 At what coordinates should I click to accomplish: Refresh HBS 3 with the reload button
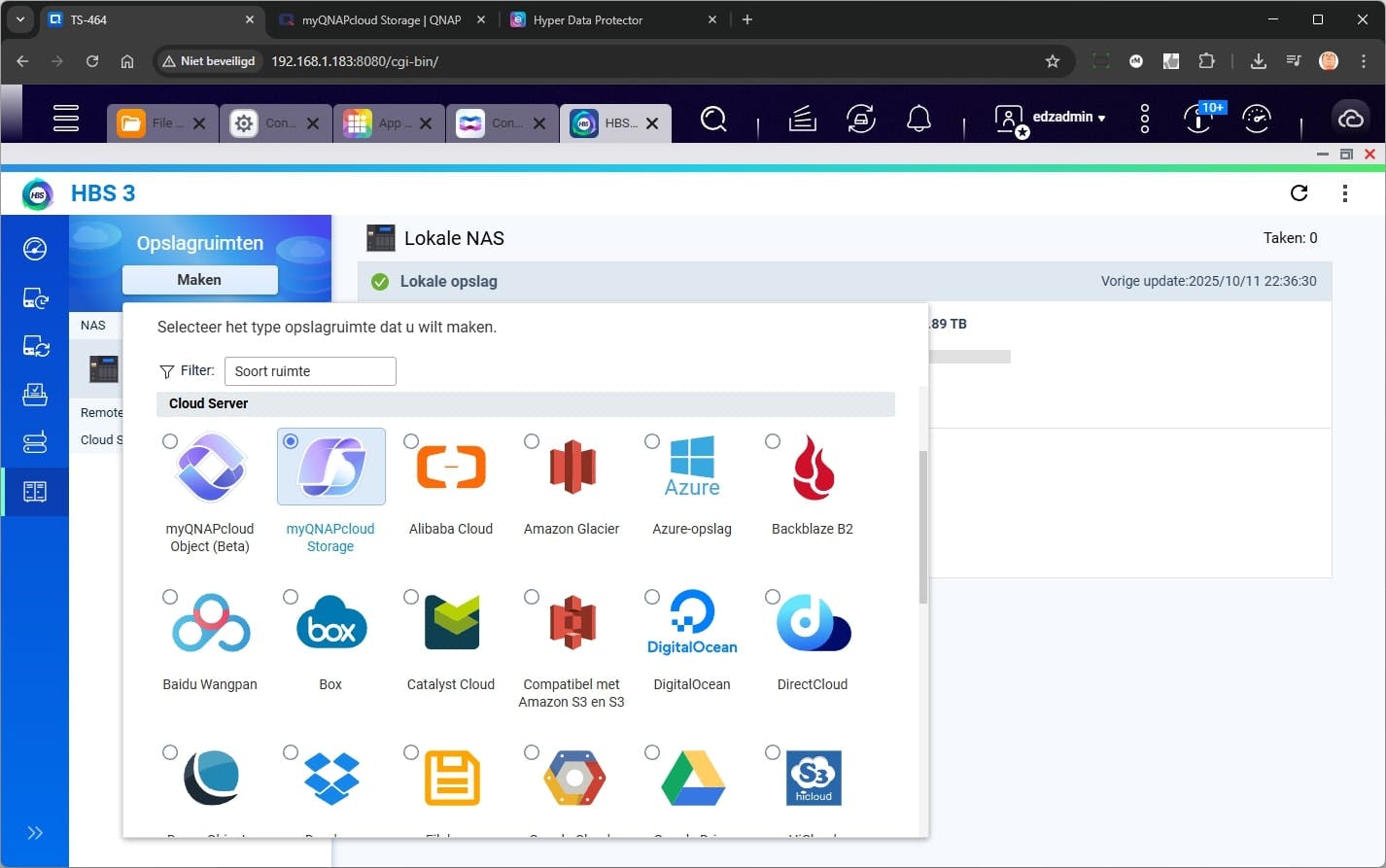[1299, 192]
